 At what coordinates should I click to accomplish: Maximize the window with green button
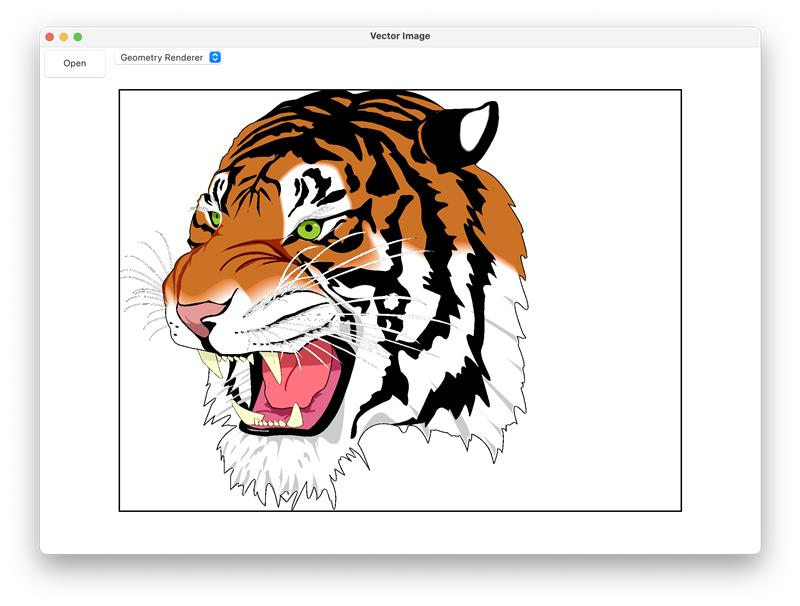[78, 37]
